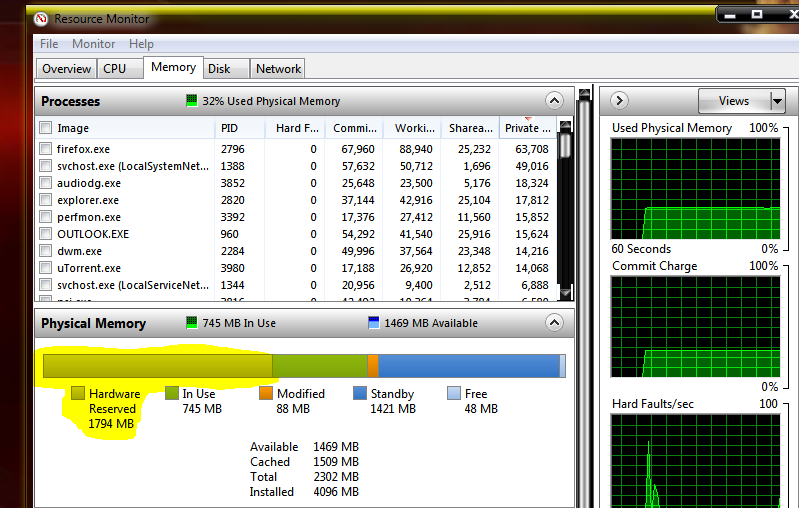Switch to the Overview tab

coord(66,69)
